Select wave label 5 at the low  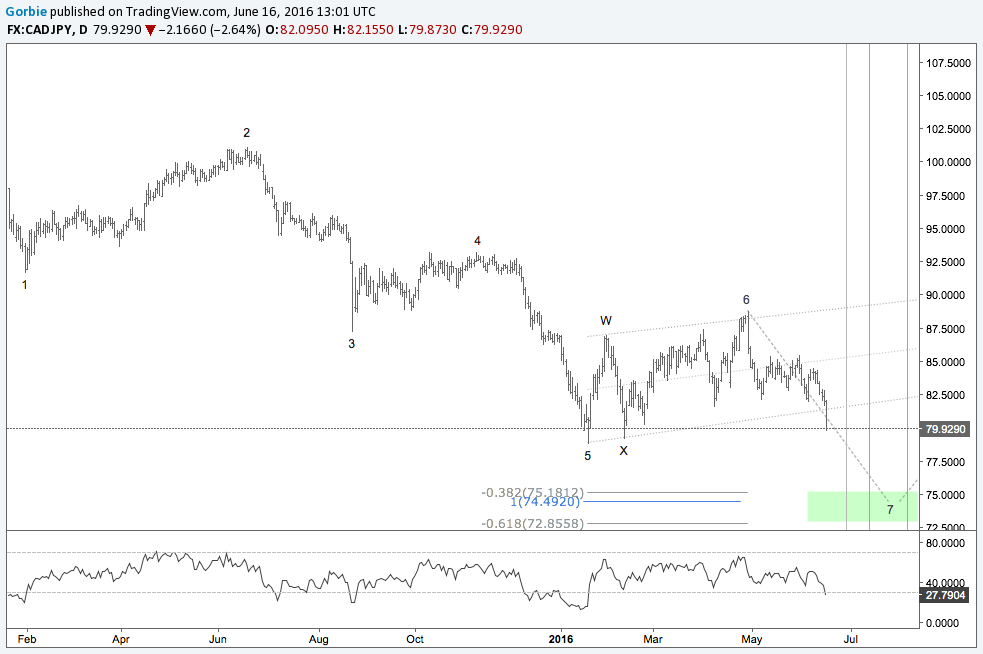[587, 456]
